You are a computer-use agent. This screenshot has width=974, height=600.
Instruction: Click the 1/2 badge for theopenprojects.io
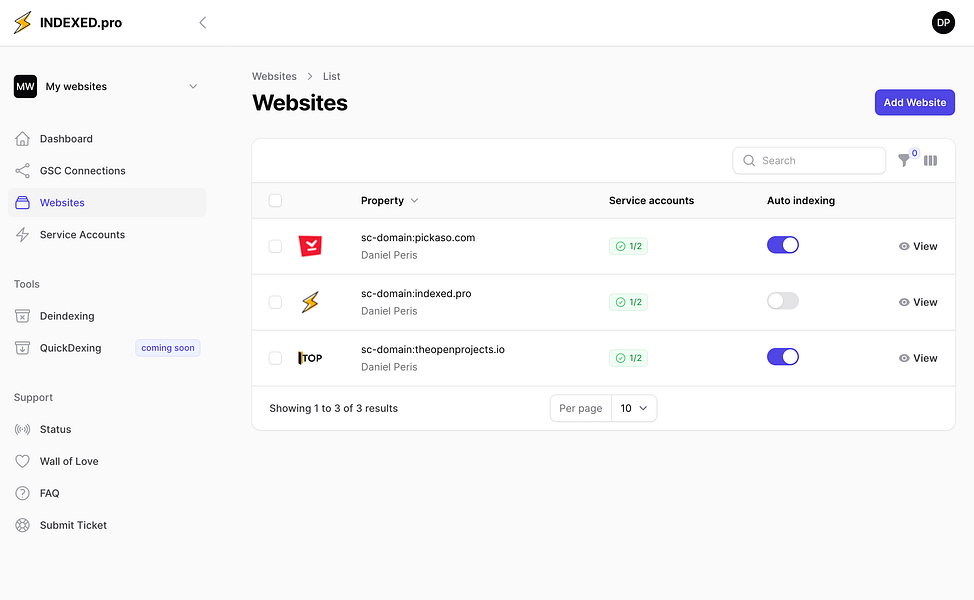tap(628, 358)
